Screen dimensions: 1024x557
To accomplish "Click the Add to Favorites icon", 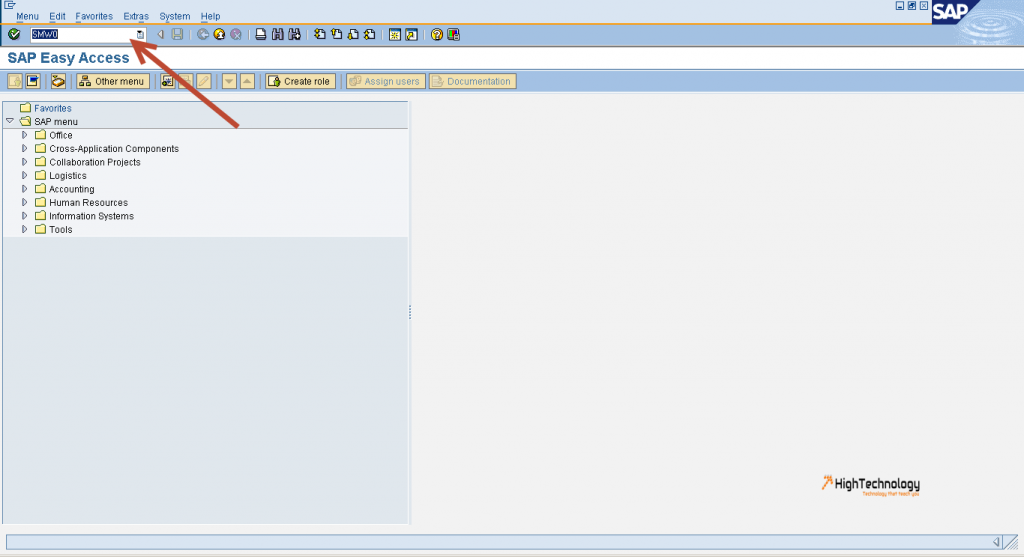I will pos(167,81).
